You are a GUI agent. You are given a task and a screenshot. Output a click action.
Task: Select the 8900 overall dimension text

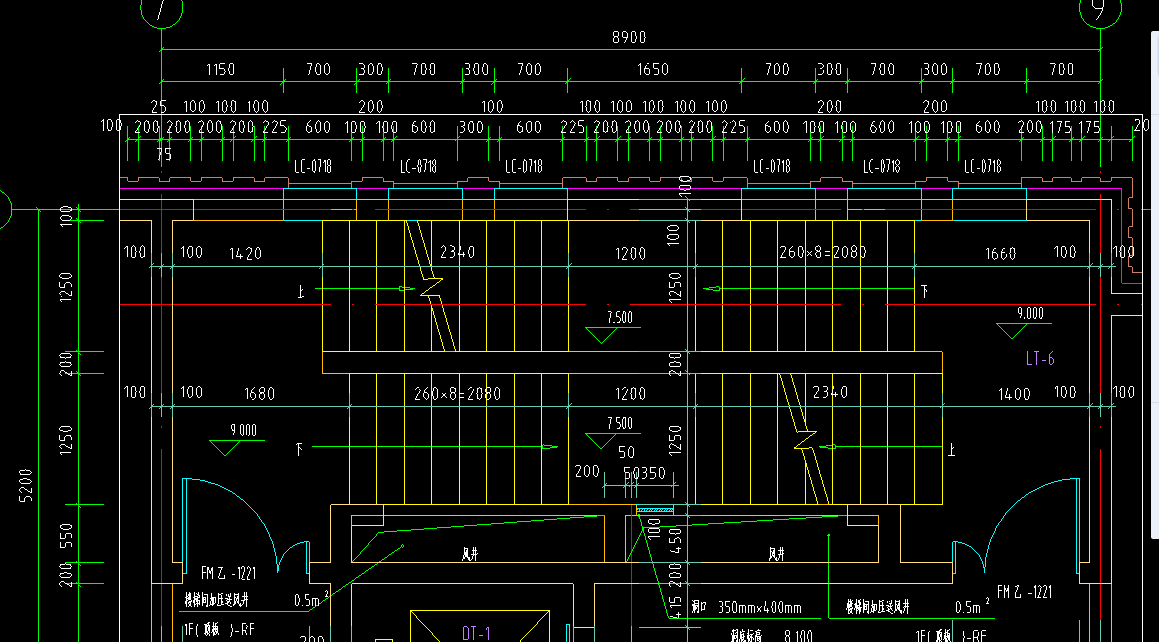click(x=629, y=37)
